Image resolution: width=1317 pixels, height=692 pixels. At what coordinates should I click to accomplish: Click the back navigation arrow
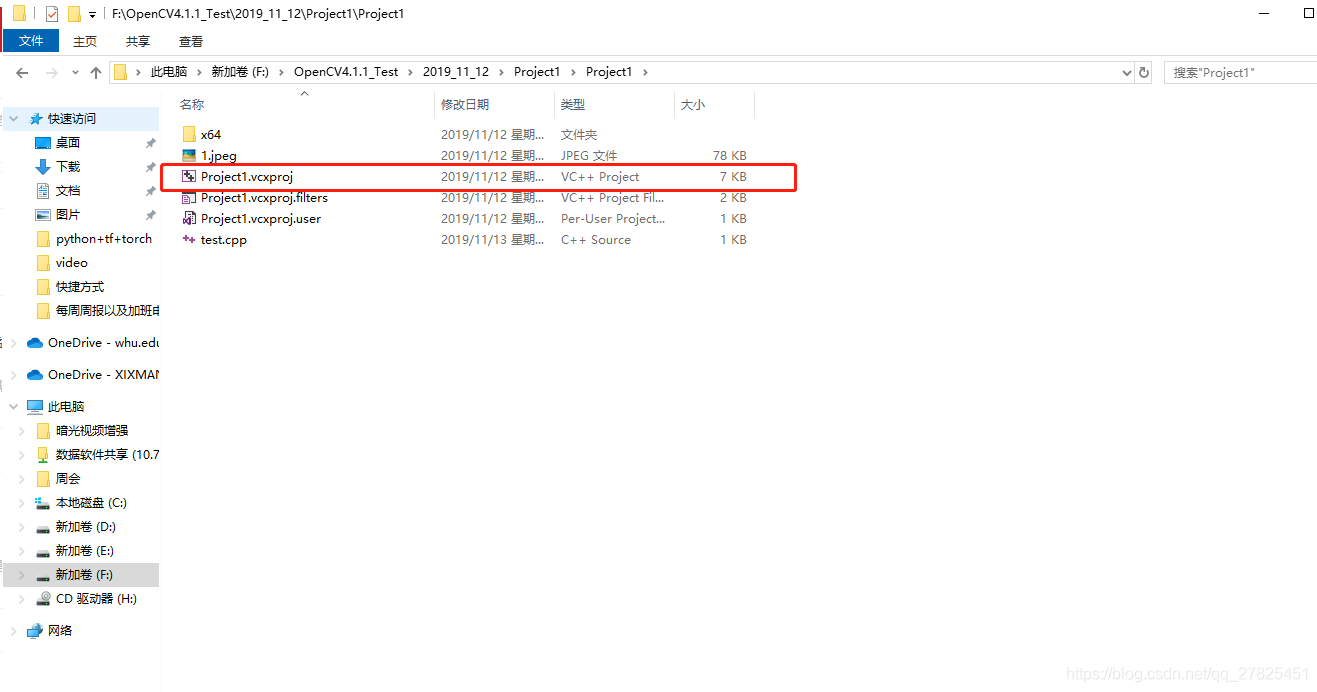coord(22,71)
